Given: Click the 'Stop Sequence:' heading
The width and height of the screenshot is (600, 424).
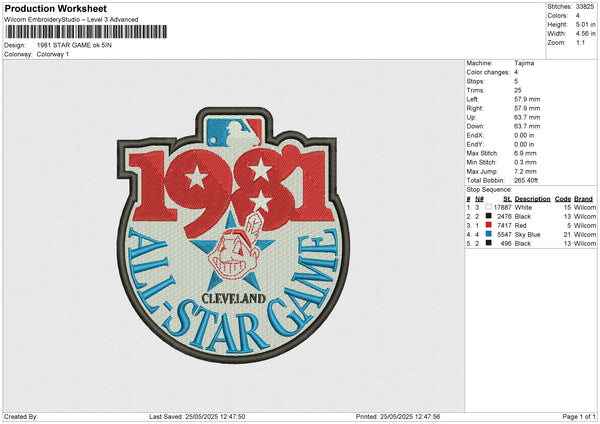Looking at the screenshot, I should (x=489, y=189).
